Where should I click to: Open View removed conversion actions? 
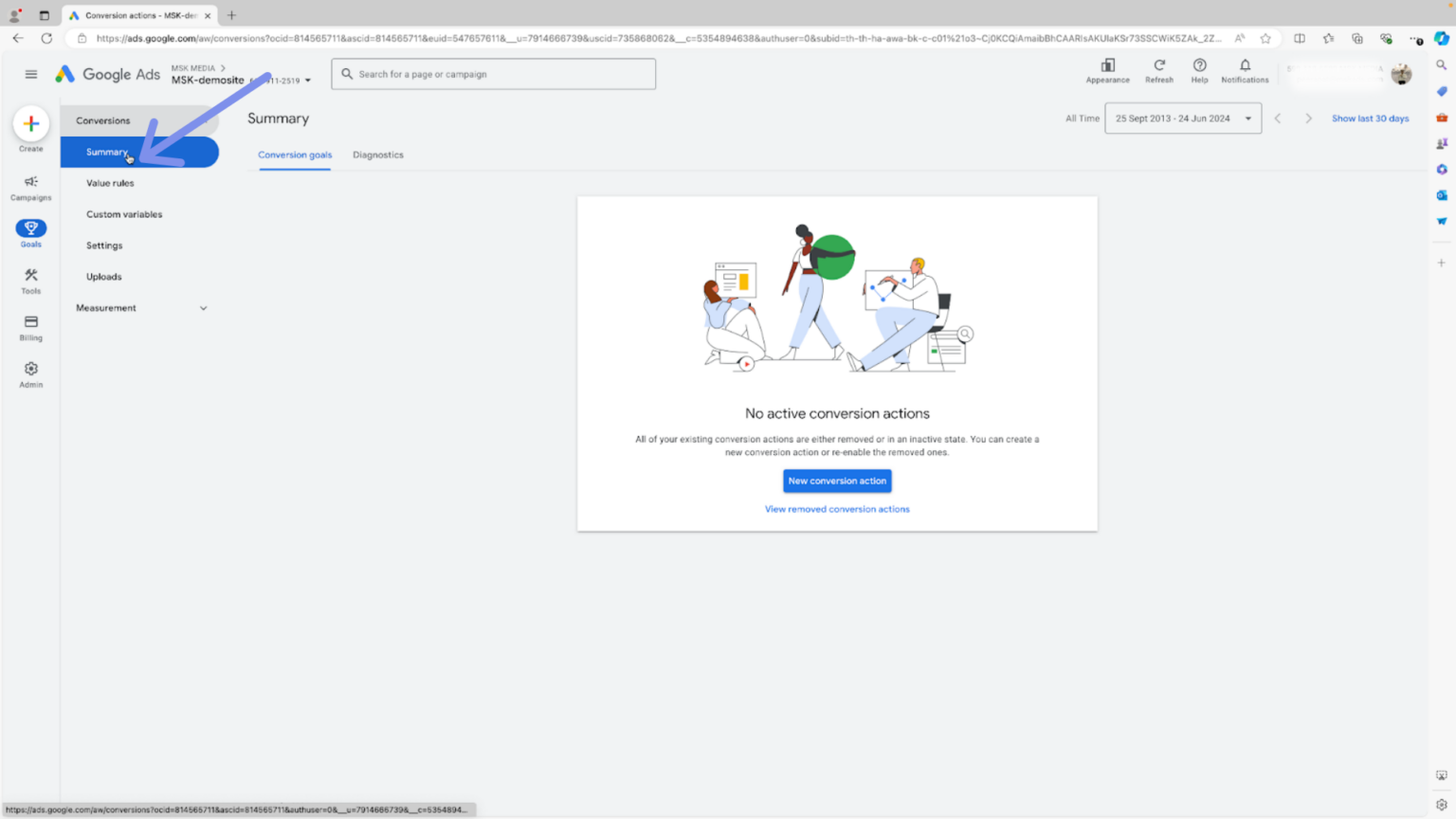coord(837,509)
